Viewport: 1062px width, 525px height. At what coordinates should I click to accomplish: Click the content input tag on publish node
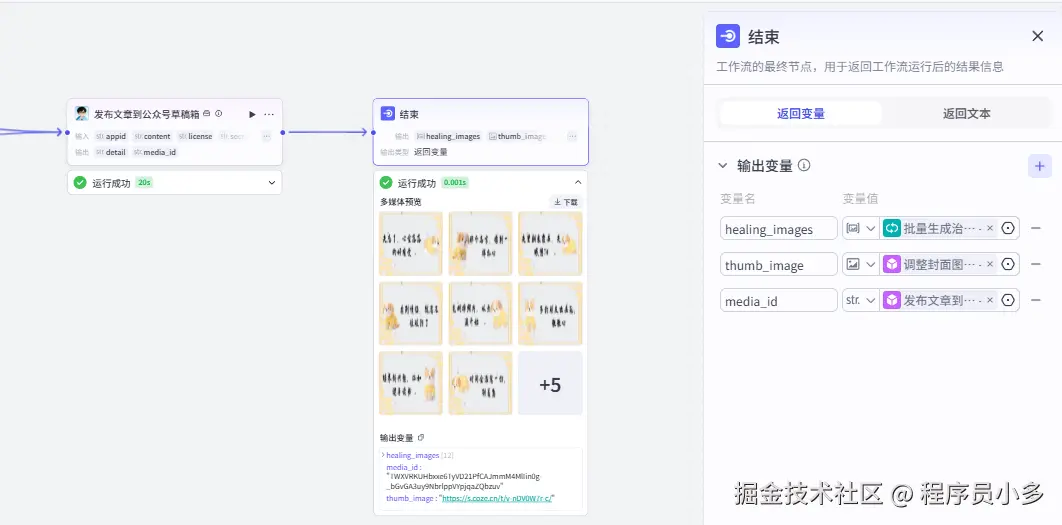pos(152,136)
